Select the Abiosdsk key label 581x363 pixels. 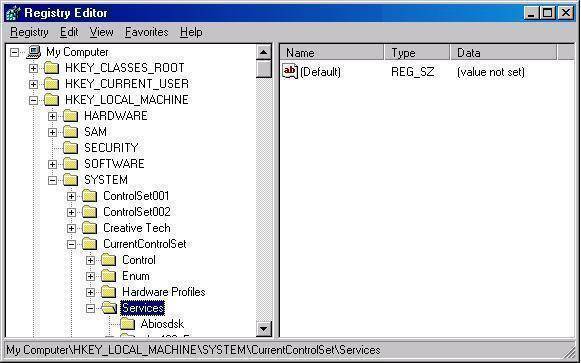162,324
